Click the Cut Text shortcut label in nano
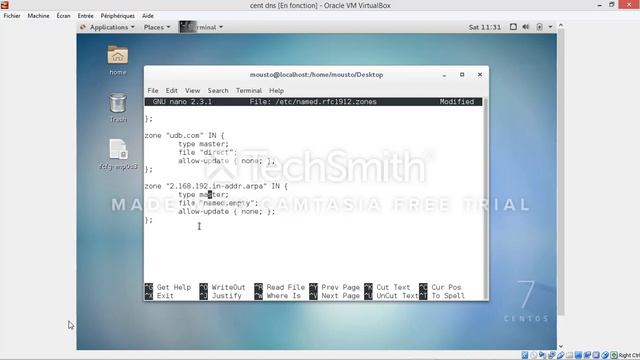 pyautogui.click(x=393, y=287)
